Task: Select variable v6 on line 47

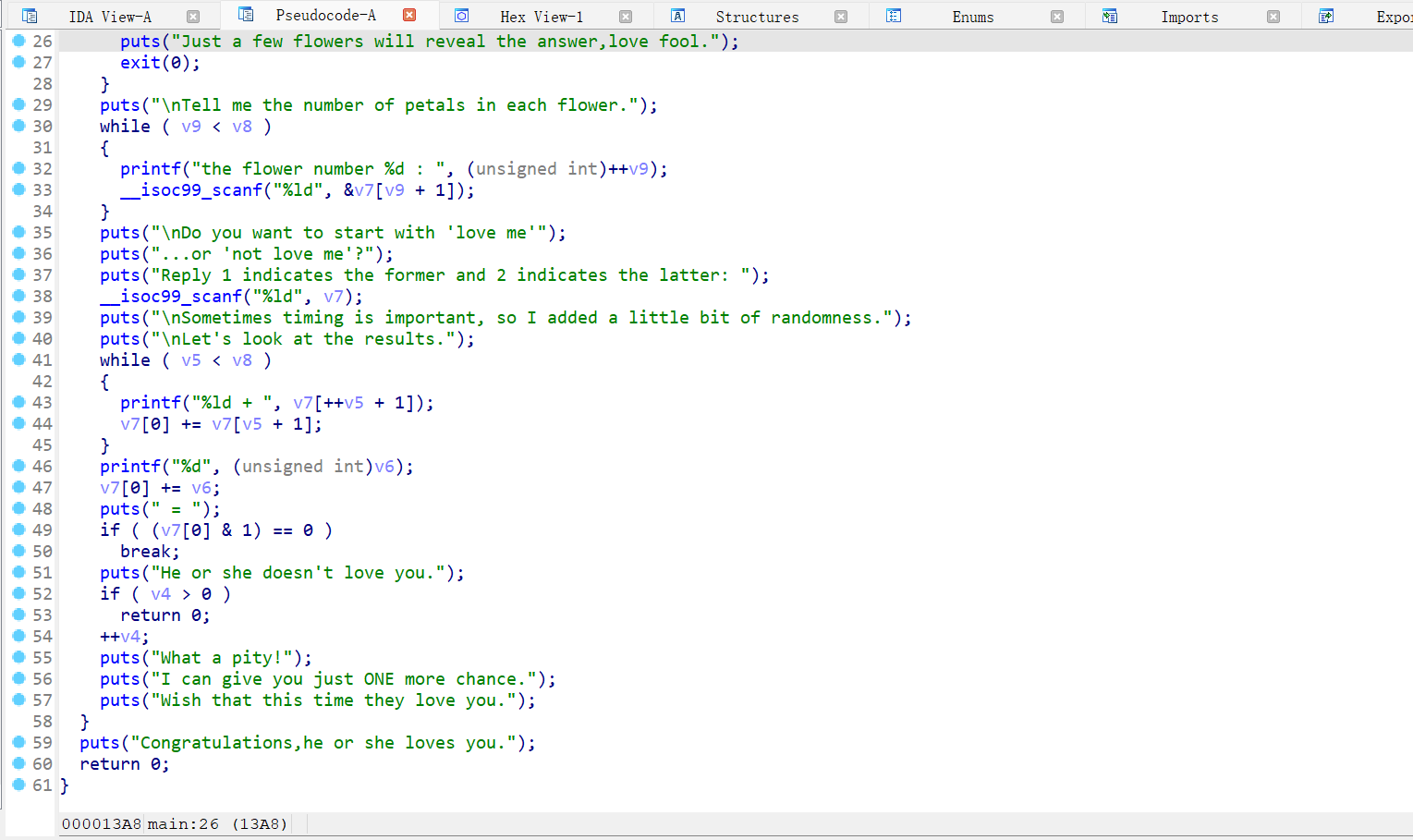Action: click(x=201, y=487)
